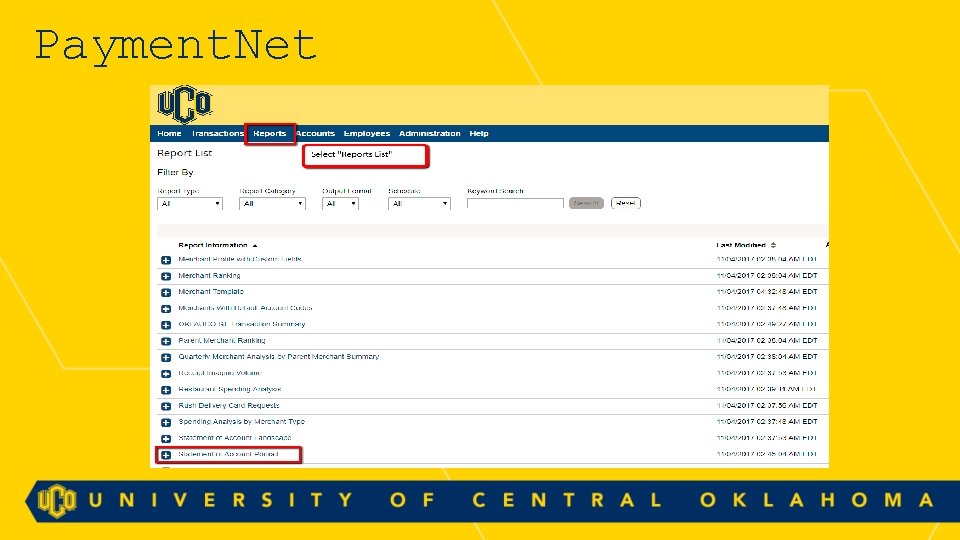Open the Output Format dropdown
This screenshot has height=540, width=960.
[x=340, y=204]
